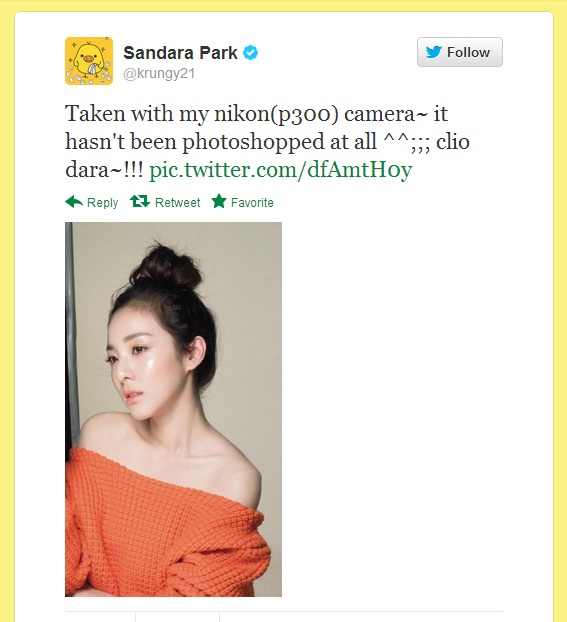Open the @krungy21 handle
Screen dimensions: 567x622
click(159, 74)
